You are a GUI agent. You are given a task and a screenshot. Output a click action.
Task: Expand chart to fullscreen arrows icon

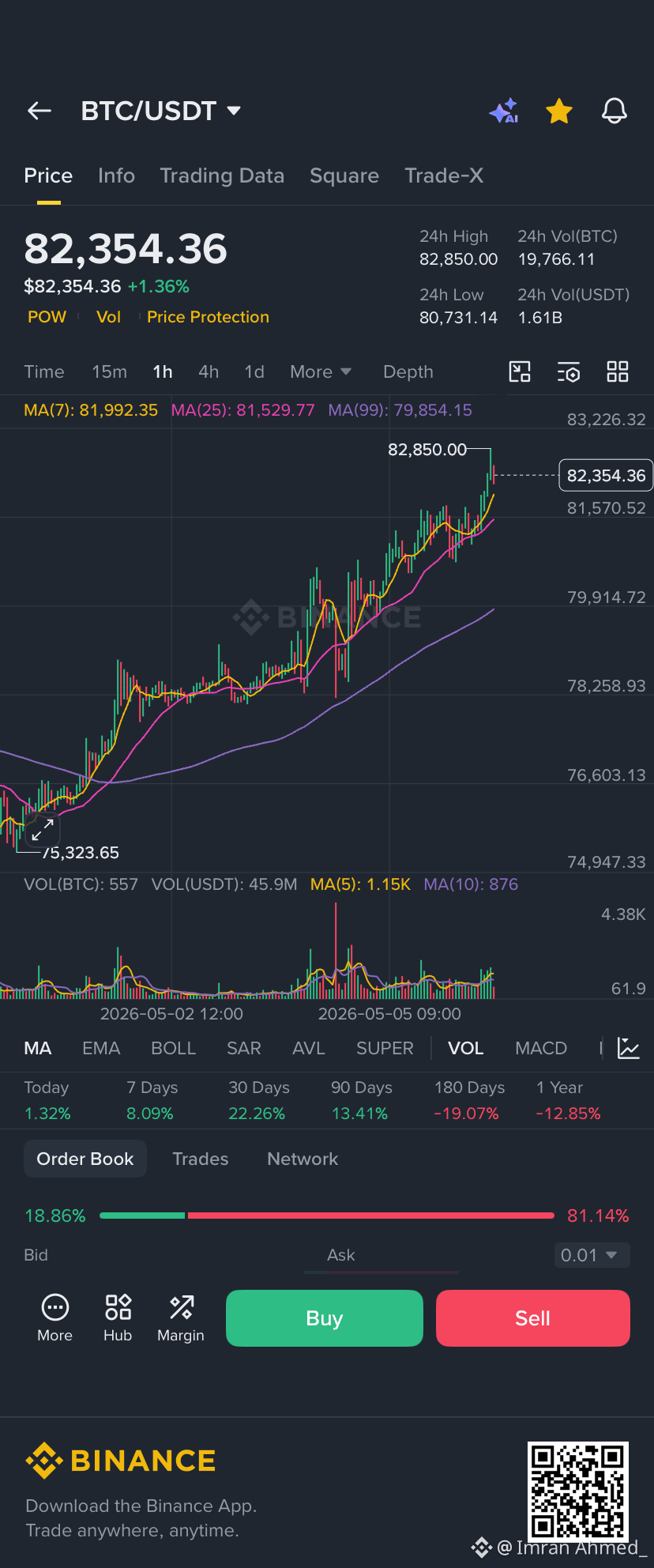point(42,830)
